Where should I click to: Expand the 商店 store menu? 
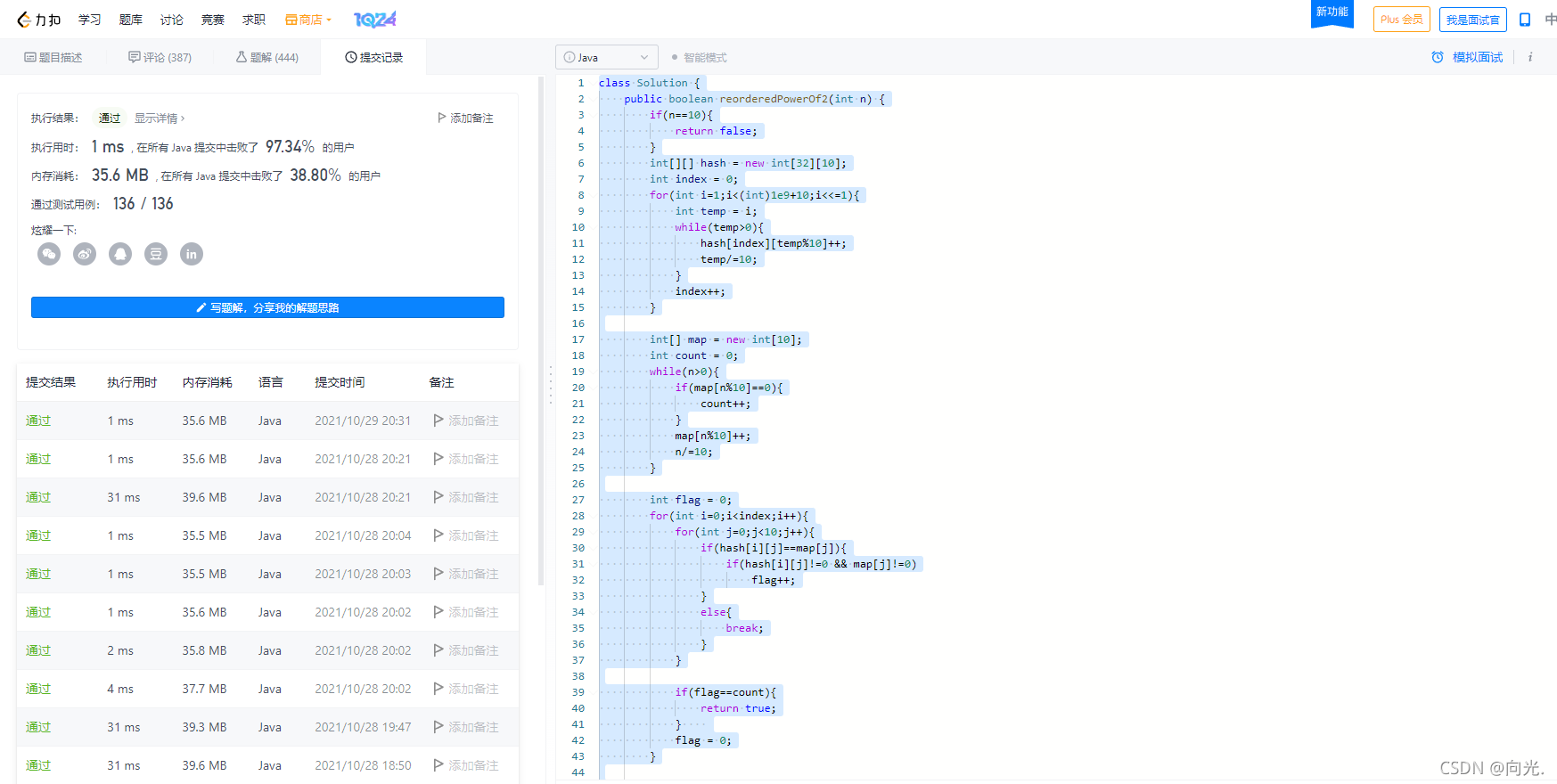click(308, 20)
